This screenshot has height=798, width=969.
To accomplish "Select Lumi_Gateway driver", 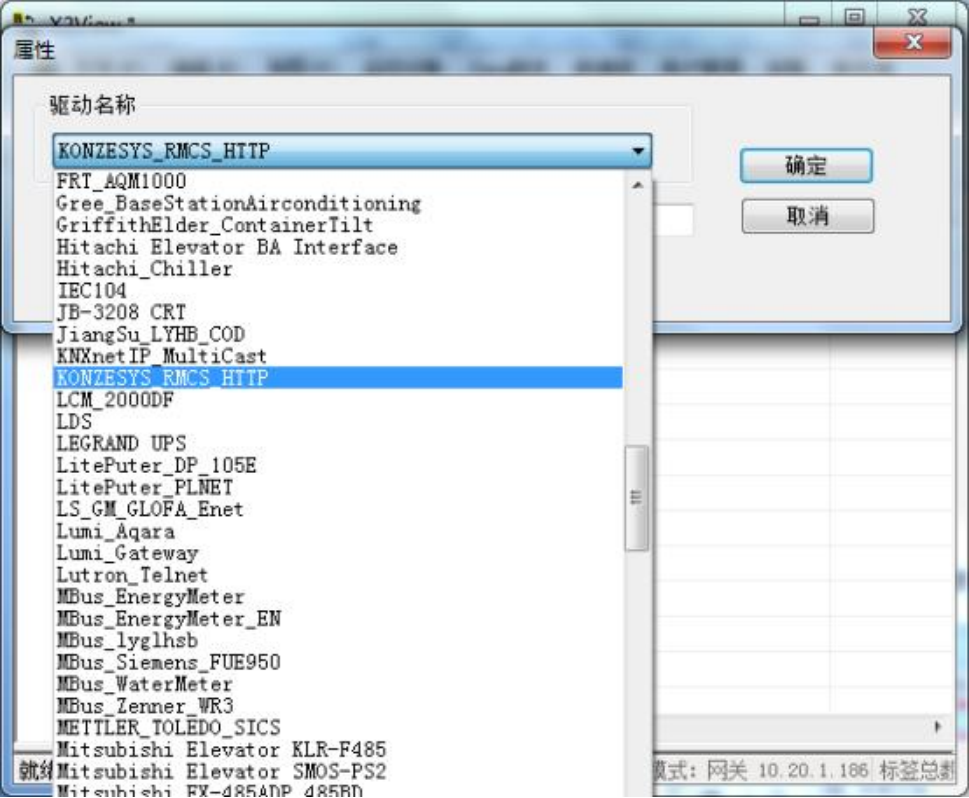I will (337, 553).
